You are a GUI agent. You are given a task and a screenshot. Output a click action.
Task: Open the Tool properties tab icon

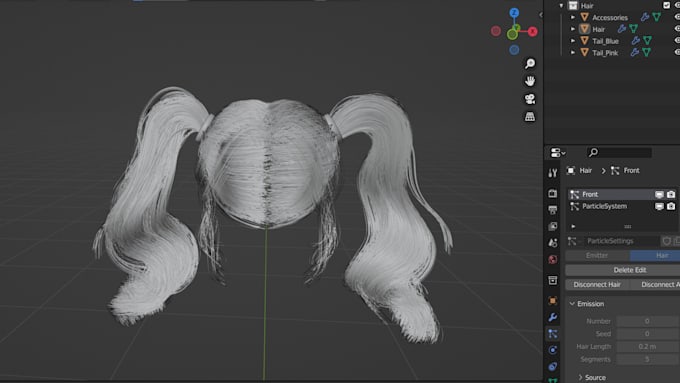[552, 173]
